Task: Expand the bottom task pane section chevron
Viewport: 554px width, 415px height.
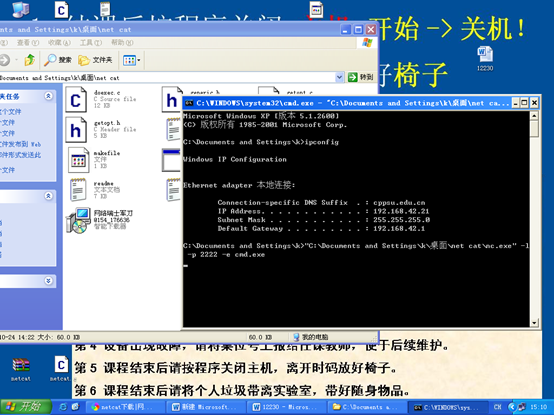Action: point(48,281)
